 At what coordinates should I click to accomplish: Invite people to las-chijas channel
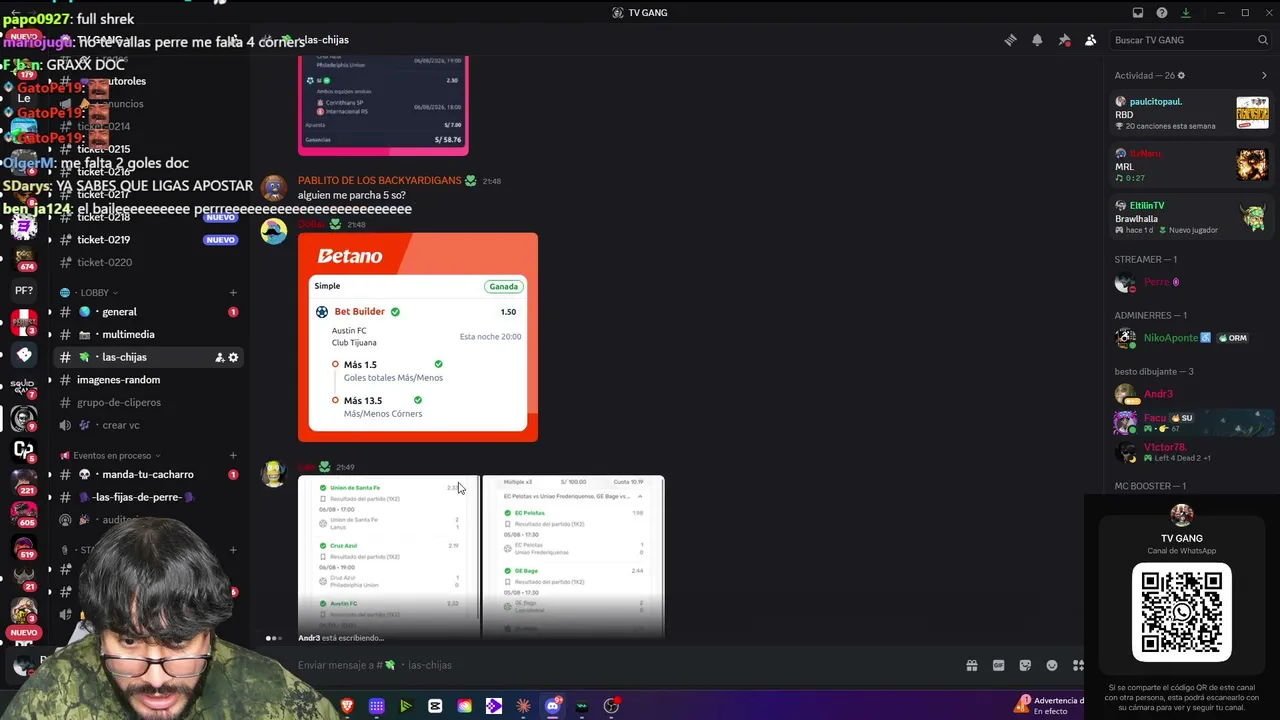tap(219, 357)
